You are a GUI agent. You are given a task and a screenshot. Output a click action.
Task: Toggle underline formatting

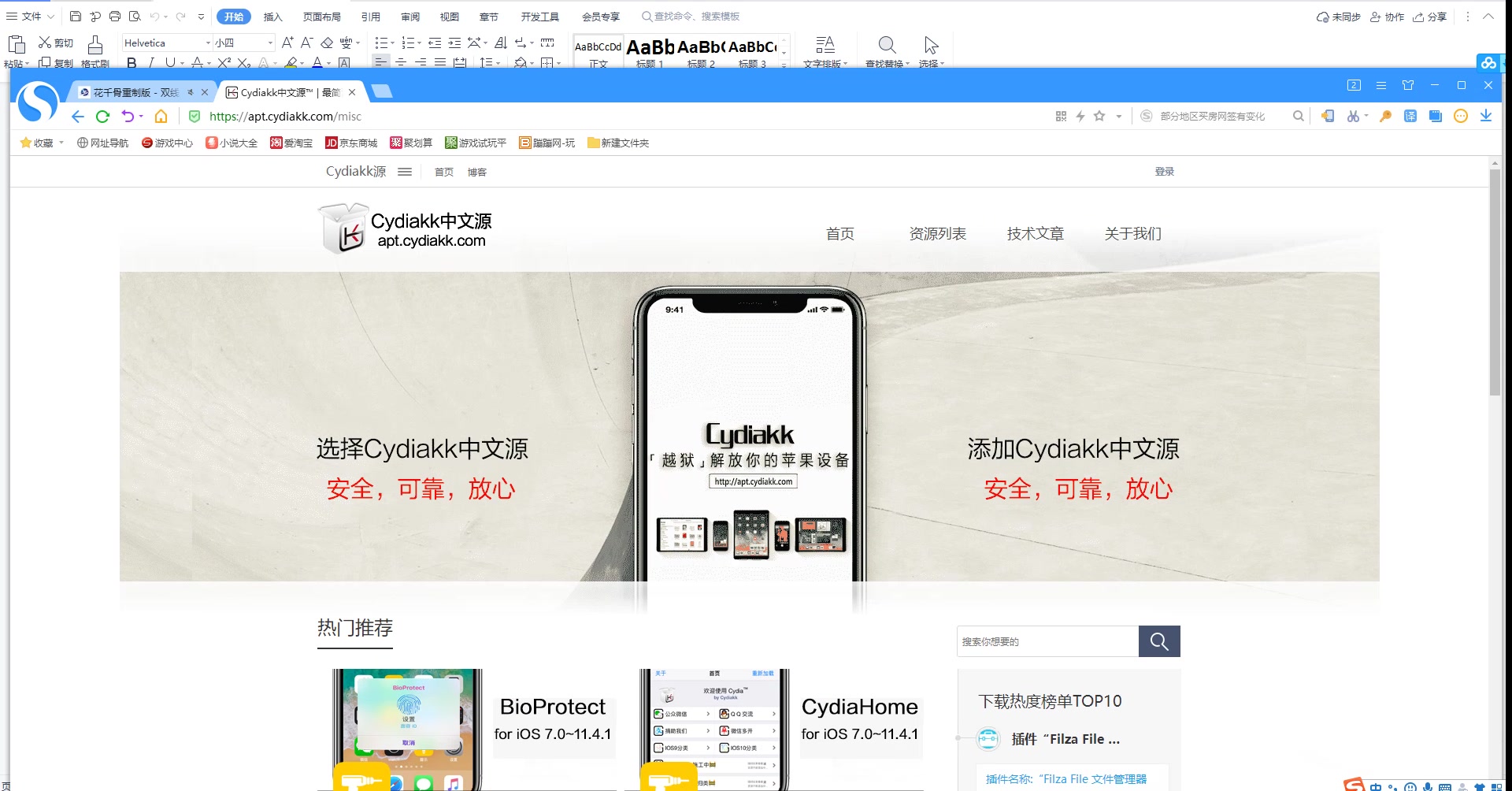[x=171, y=63]
